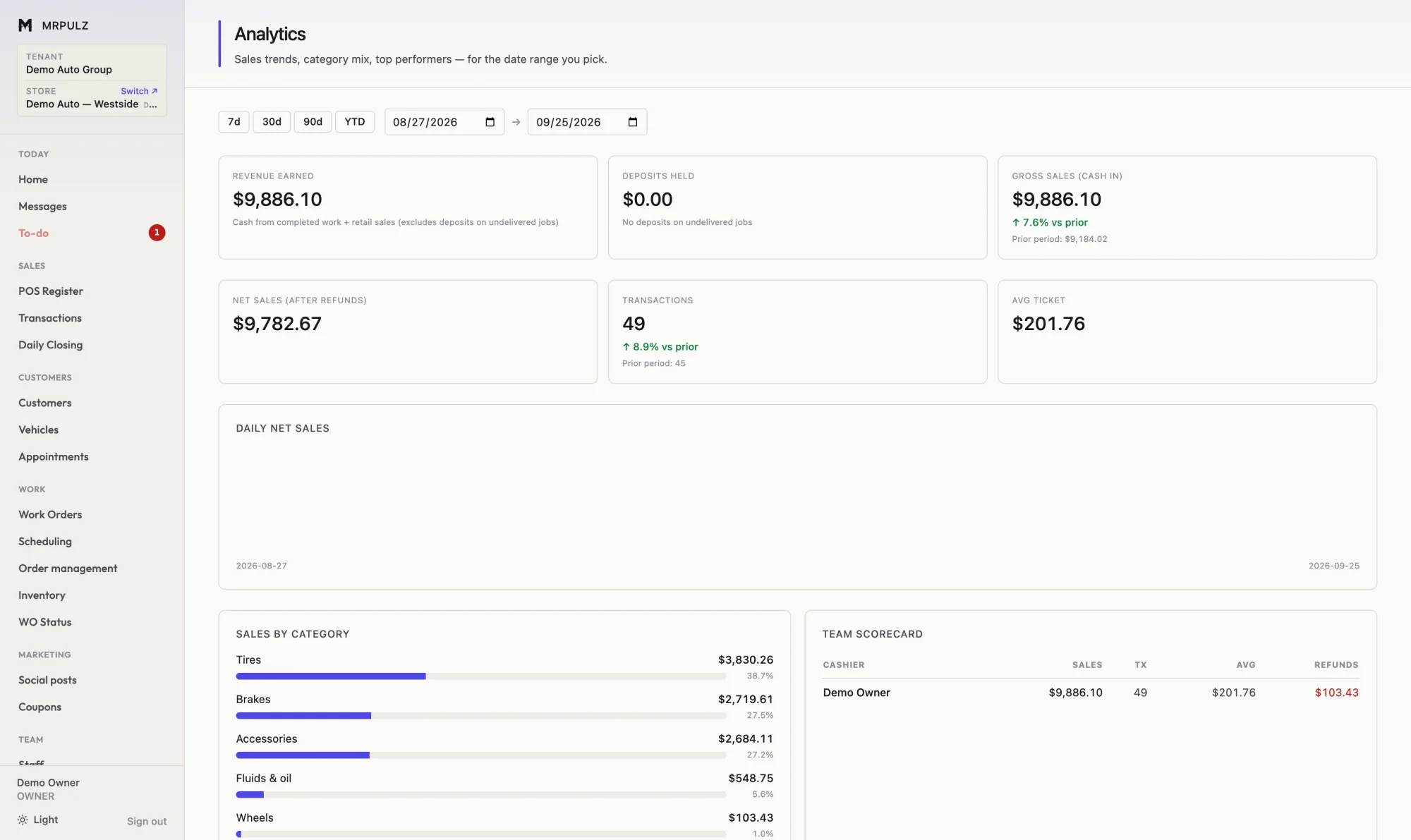Image resolution: width=1411 pixels, height=840 pixels.
Task: Click the REFUNDS column header
Action: (x=1336, y=665)
